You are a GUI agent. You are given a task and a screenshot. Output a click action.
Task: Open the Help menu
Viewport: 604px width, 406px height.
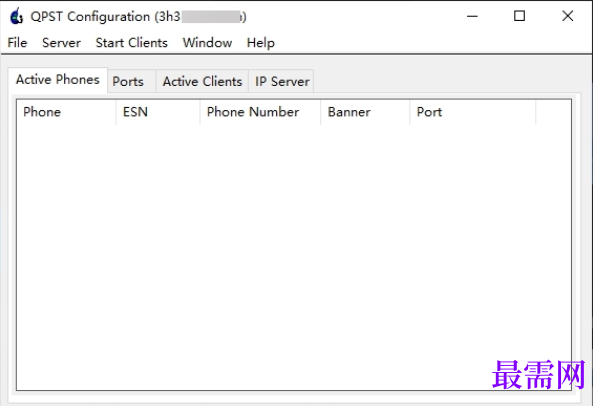(260, 42)
